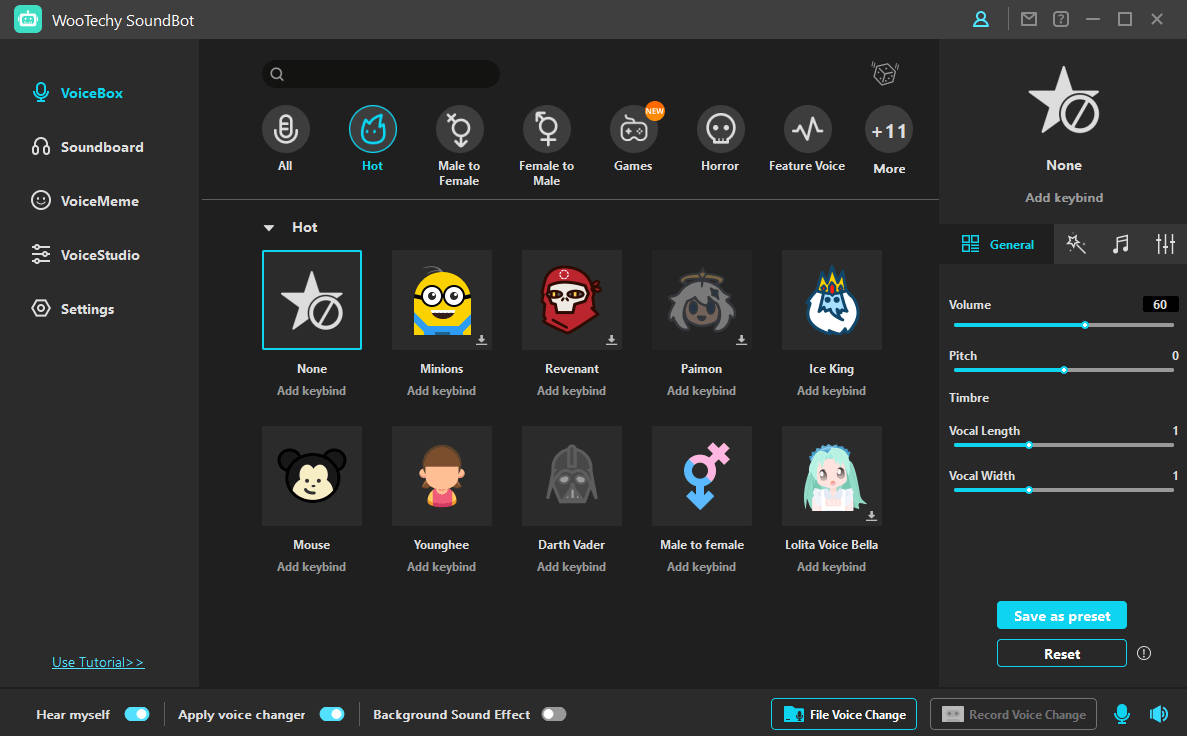Screen dimensions: 1187x736
Task: Click the speaker icon in bottom bar
Action: click(x=1158, y=714)
